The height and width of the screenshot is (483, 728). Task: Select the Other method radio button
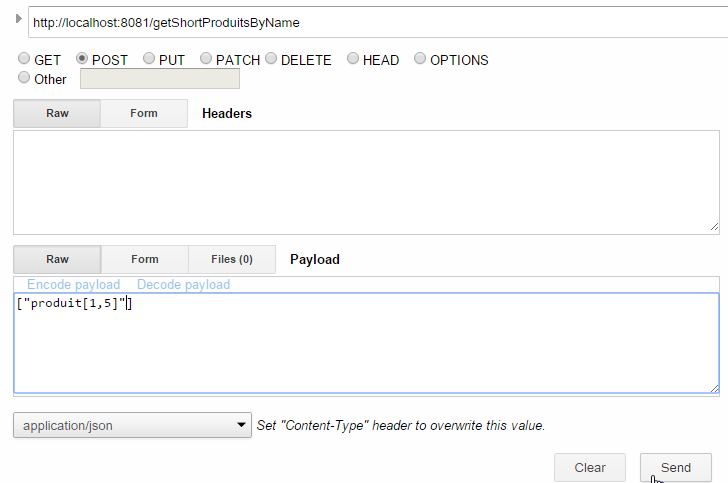click(24, 79)
